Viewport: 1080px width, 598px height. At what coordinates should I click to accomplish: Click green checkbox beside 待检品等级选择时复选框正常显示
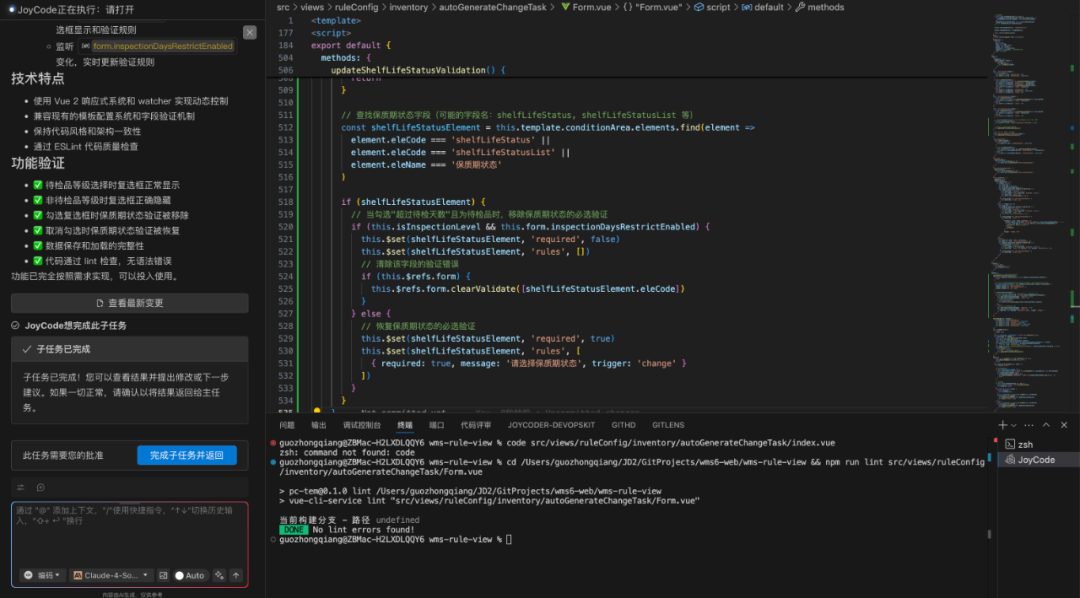(38, 185)
